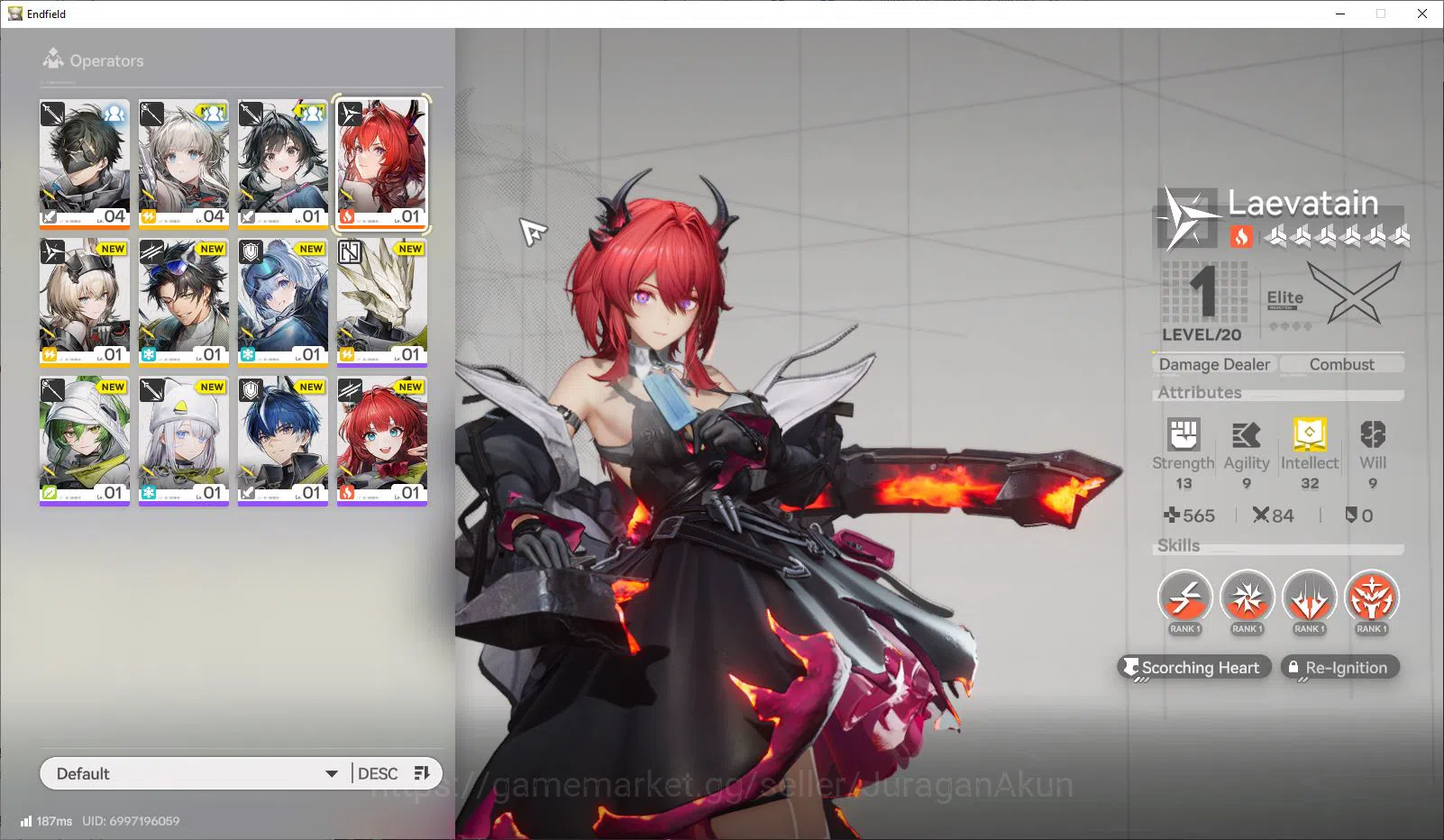
Task: Open the locked Re-Ignition talent
Action: pos(1340,667)
